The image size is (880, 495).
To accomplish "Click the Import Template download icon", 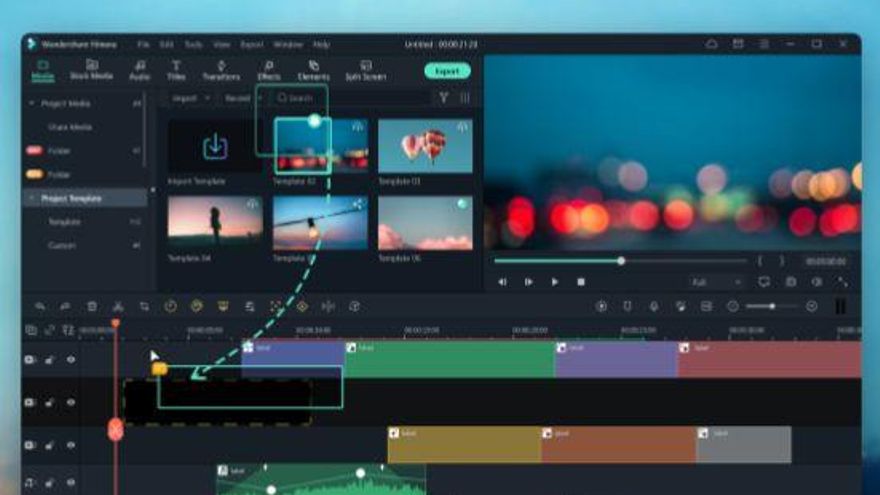I will pos(215,146).
